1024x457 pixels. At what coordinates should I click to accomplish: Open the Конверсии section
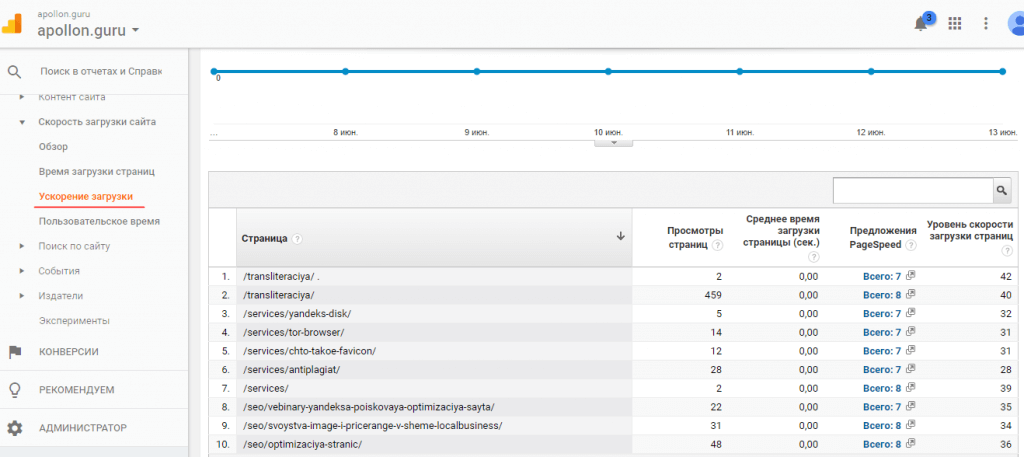tap(69, 352)
